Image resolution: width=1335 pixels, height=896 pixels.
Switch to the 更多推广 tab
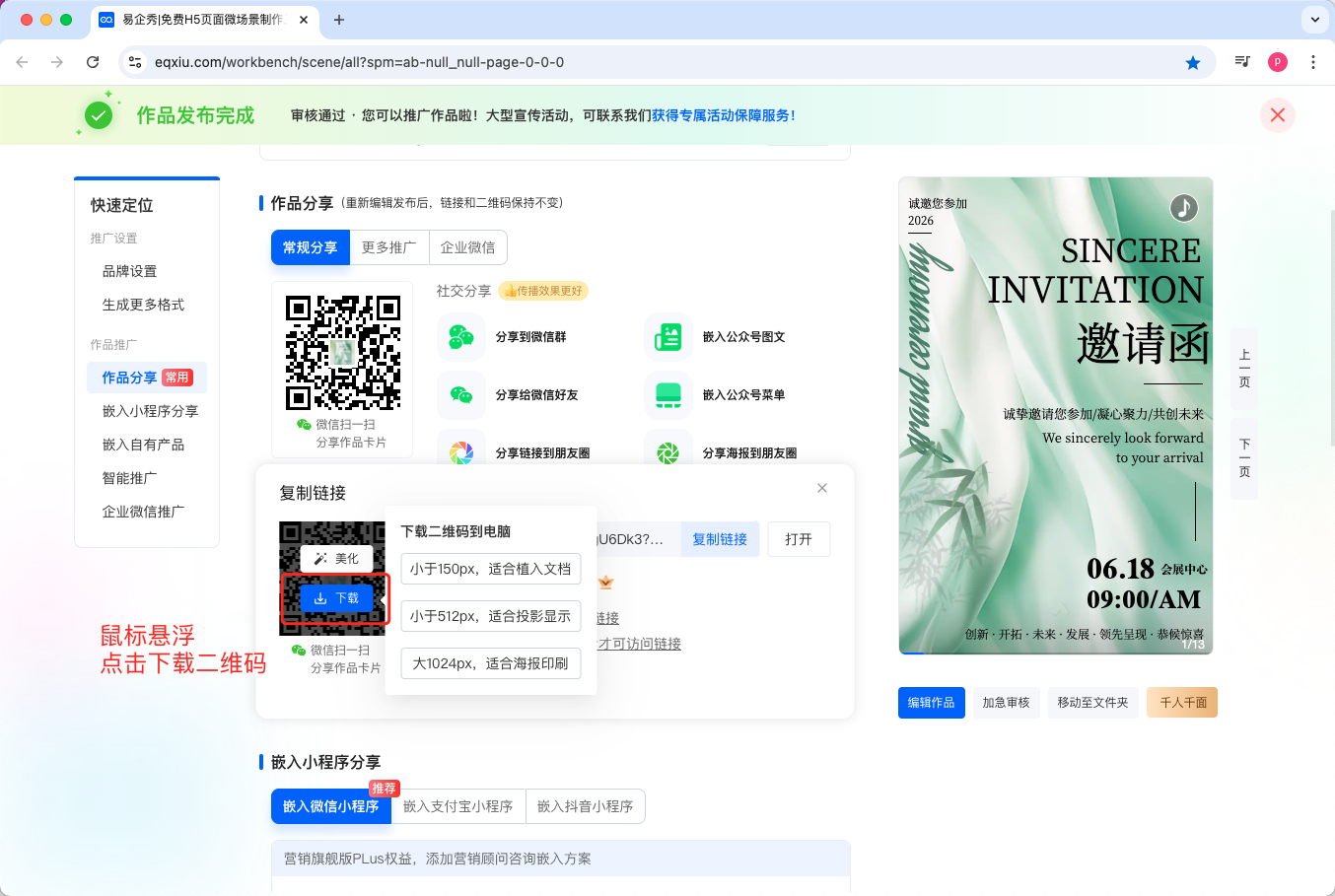pos(388,247)
